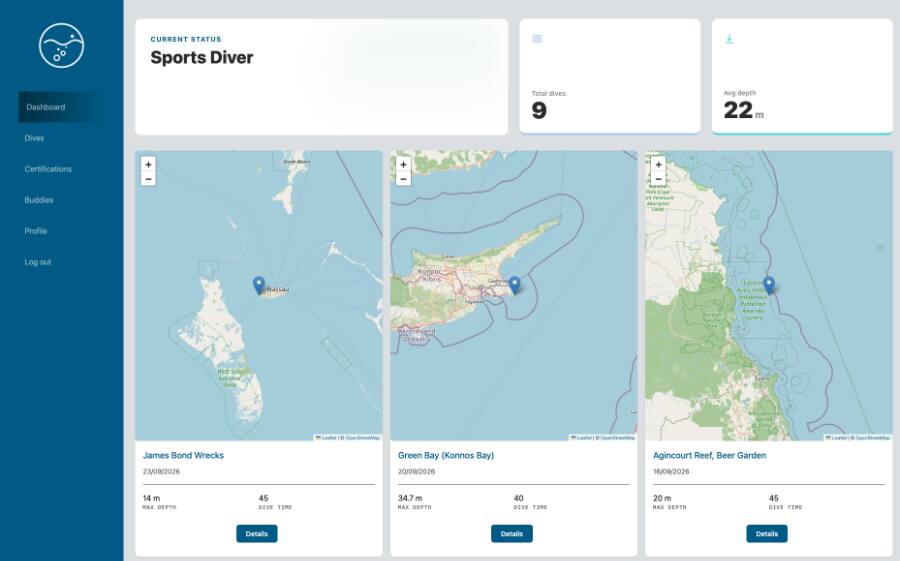
Task: Click the Avg depth download-arrow icon
Action: click(729, 38)
